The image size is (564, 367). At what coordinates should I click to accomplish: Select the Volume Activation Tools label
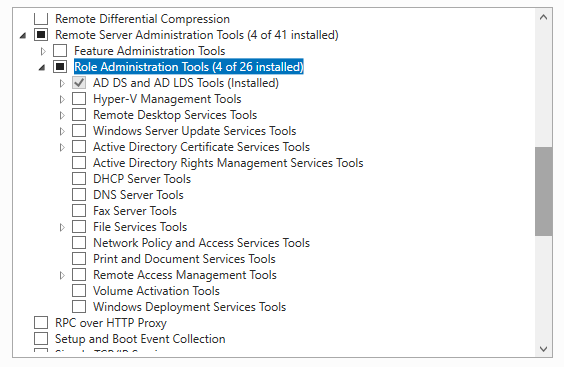(156, 291)
